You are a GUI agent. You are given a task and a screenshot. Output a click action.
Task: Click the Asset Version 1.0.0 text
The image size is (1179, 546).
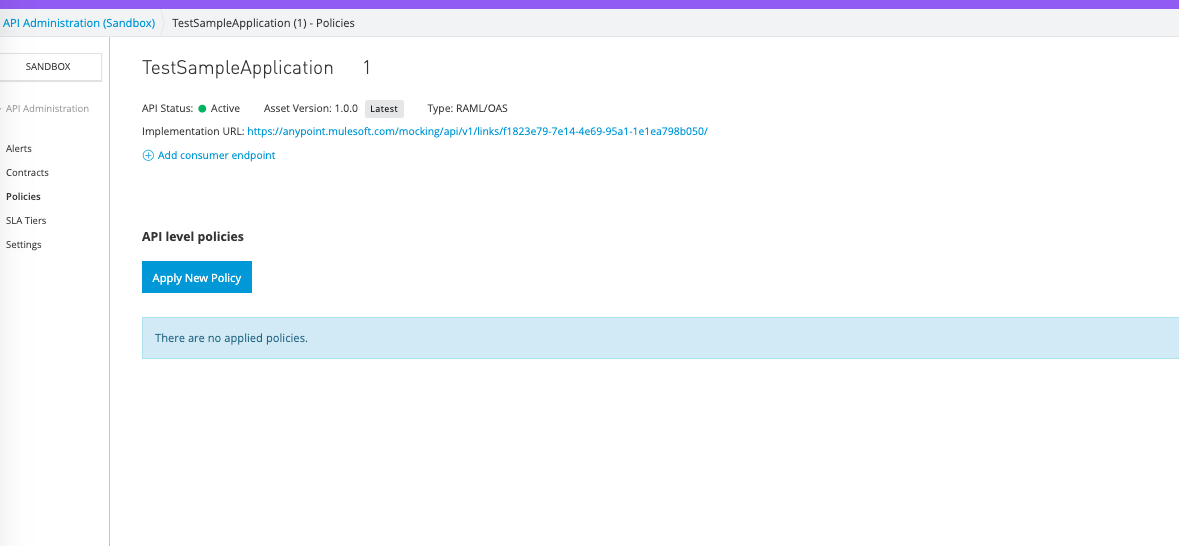tap(310, 109)
